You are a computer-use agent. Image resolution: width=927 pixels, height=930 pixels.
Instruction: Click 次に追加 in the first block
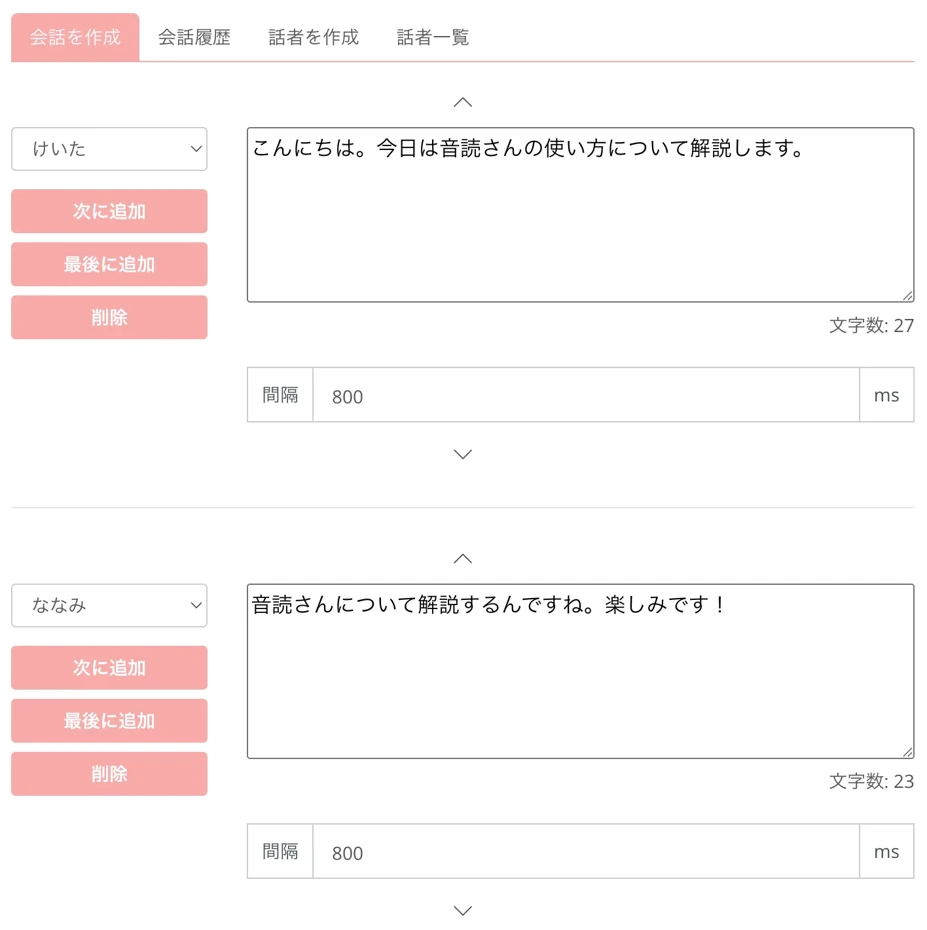point(109,211)
